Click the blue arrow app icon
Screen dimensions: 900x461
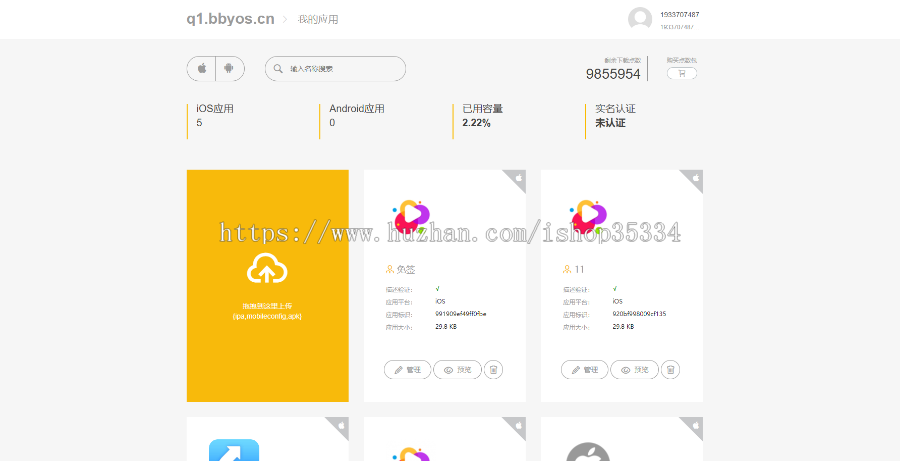[234, 450]
